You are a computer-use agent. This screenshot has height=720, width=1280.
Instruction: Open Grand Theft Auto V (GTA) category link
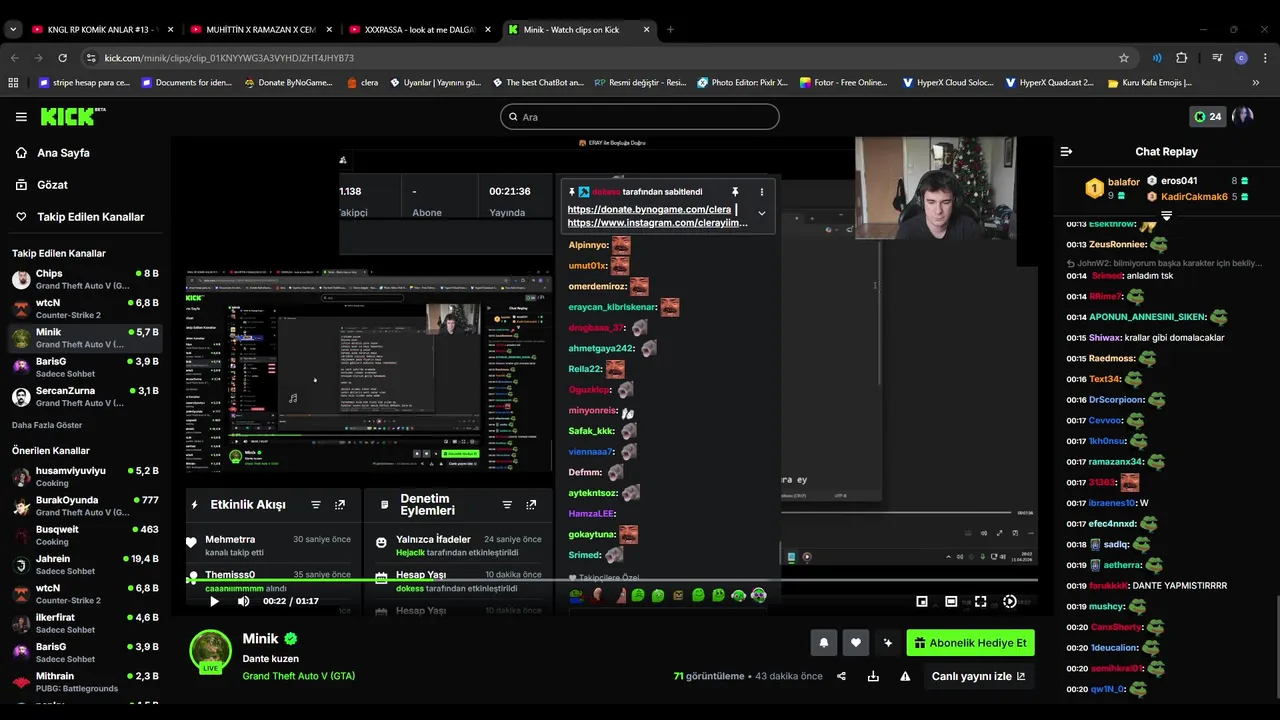click(x=299, y=676)
